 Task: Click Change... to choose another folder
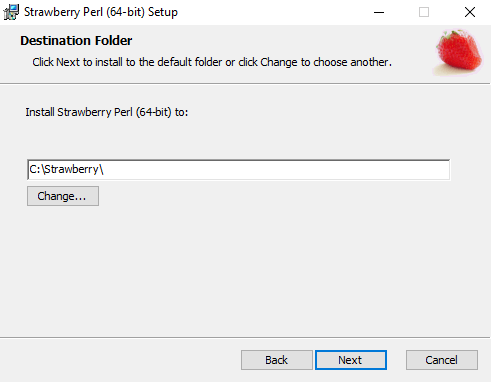click(x=63, y=196)
